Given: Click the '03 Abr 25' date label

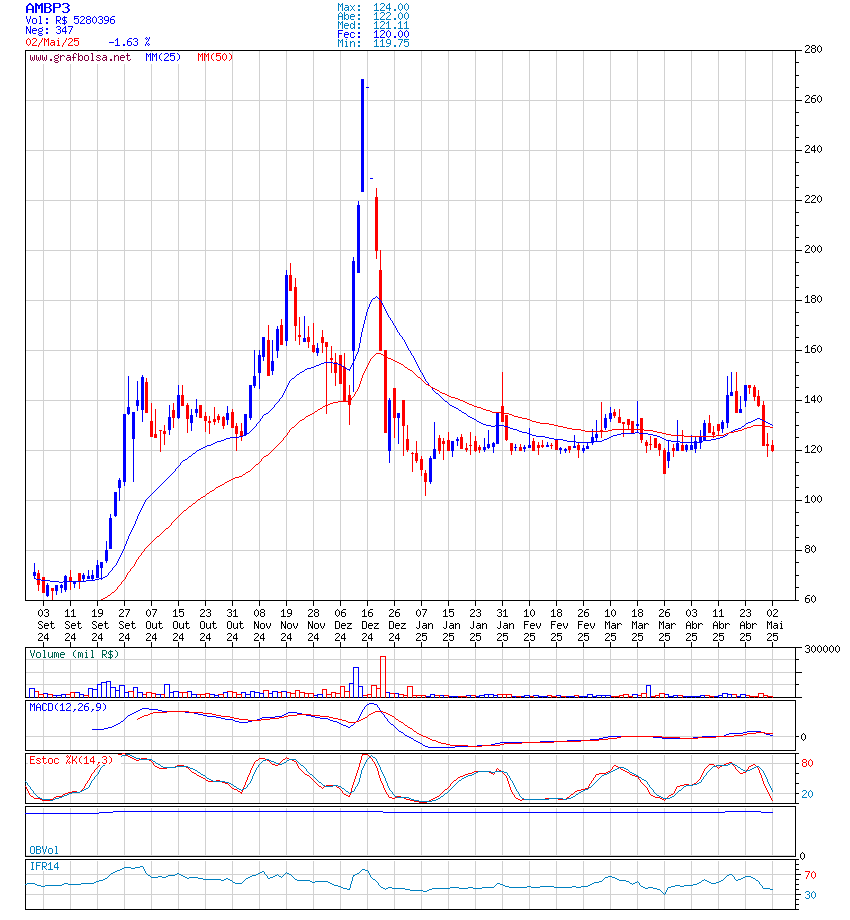Looking at the screenshot, I should point(692,625).
